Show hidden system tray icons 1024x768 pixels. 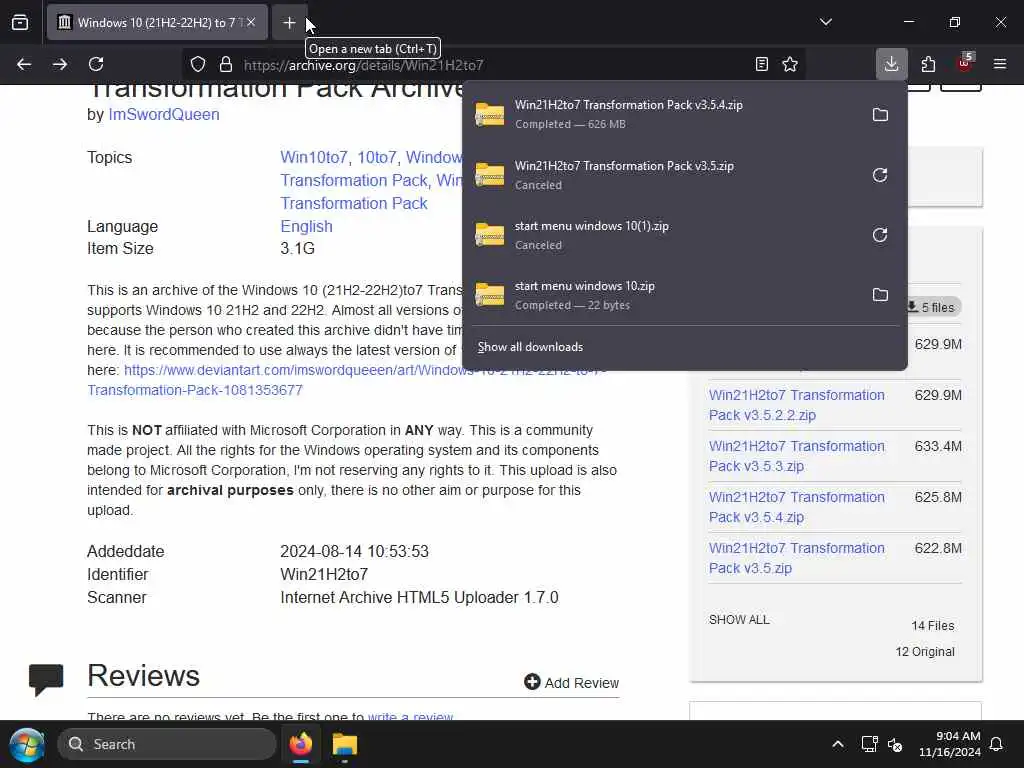pos(838,744)
